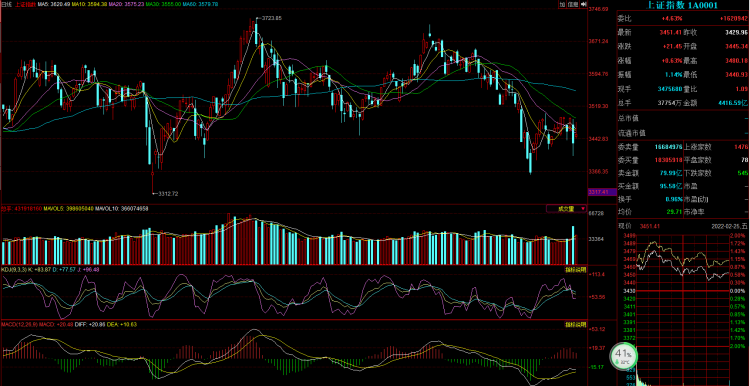750x386 pixels.
Task: Click the 加 button above the chart
Action: pos(561,4)
